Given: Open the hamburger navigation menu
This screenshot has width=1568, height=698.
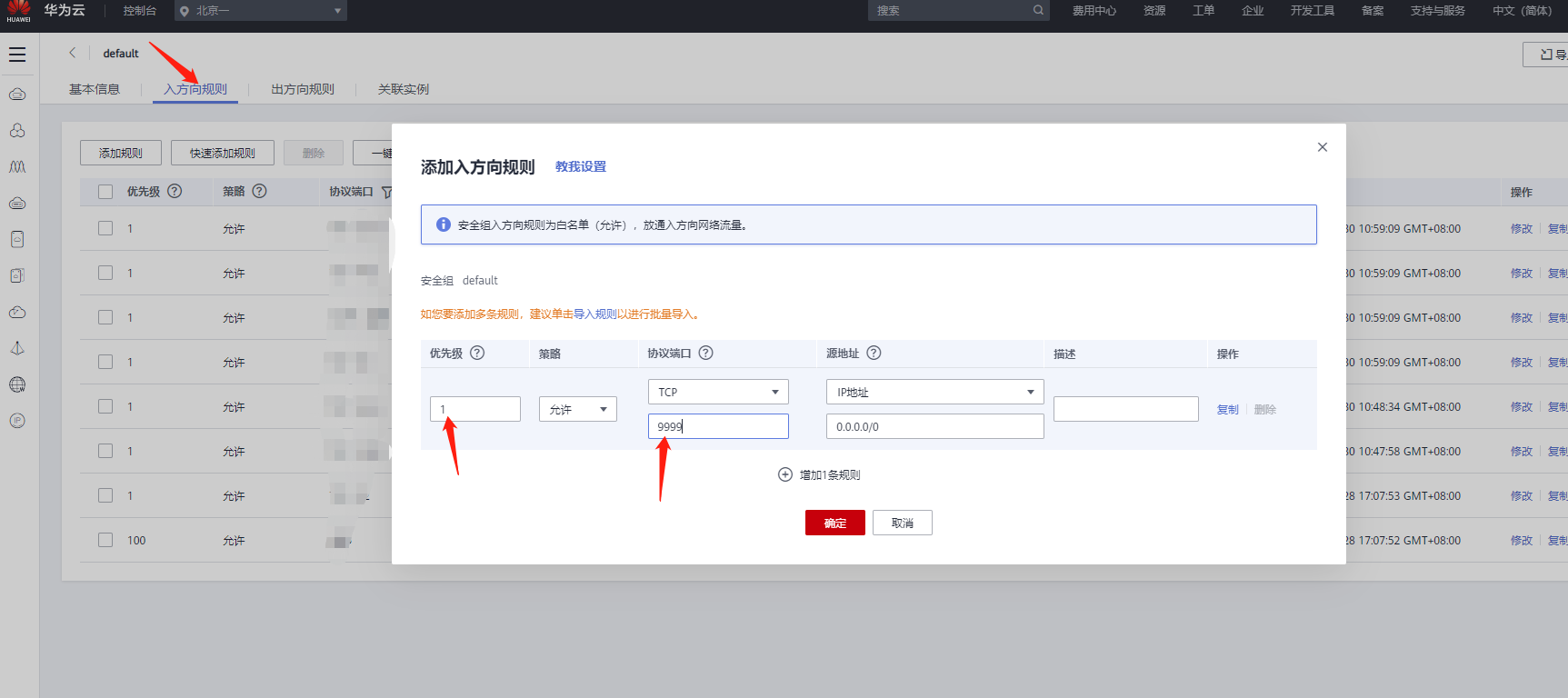Looking at the screenshot, I should pos(17,55).
